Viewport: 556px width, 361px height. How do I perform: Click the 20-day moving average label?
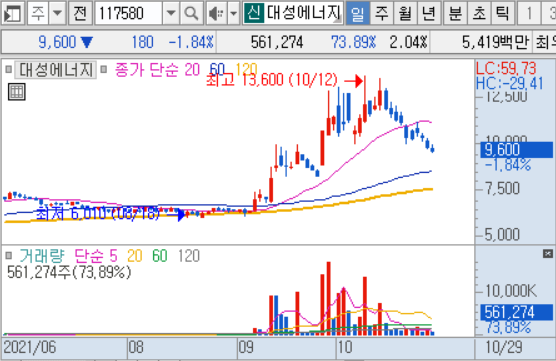click(192, 70)
